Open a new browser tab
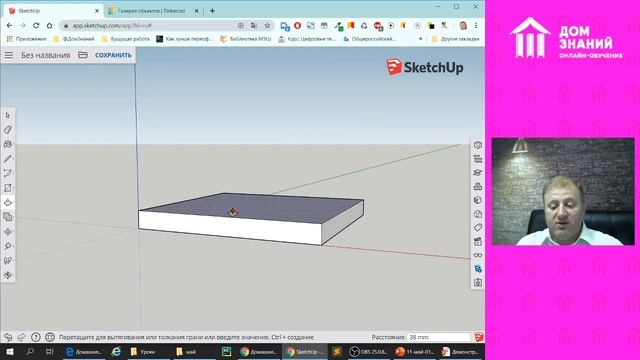Image resolution: width=640 pixels, height=360 pixels. (212, 11)
